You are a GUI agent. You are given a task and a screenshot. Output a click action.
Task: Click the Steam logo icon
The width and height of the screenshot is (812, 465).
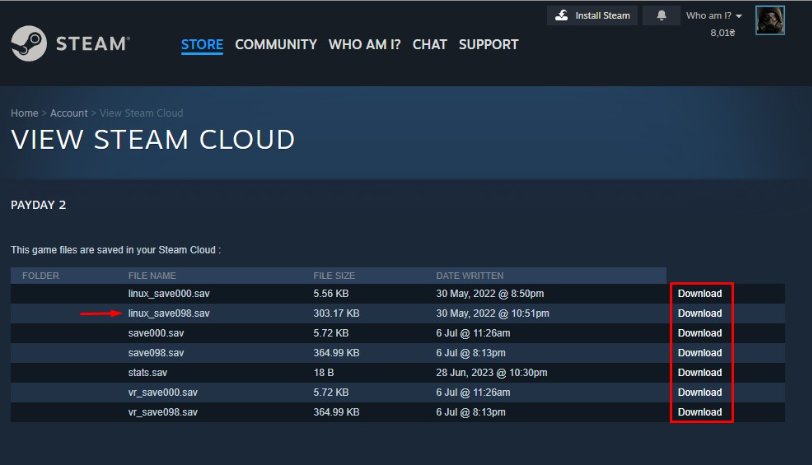point(27,43)
